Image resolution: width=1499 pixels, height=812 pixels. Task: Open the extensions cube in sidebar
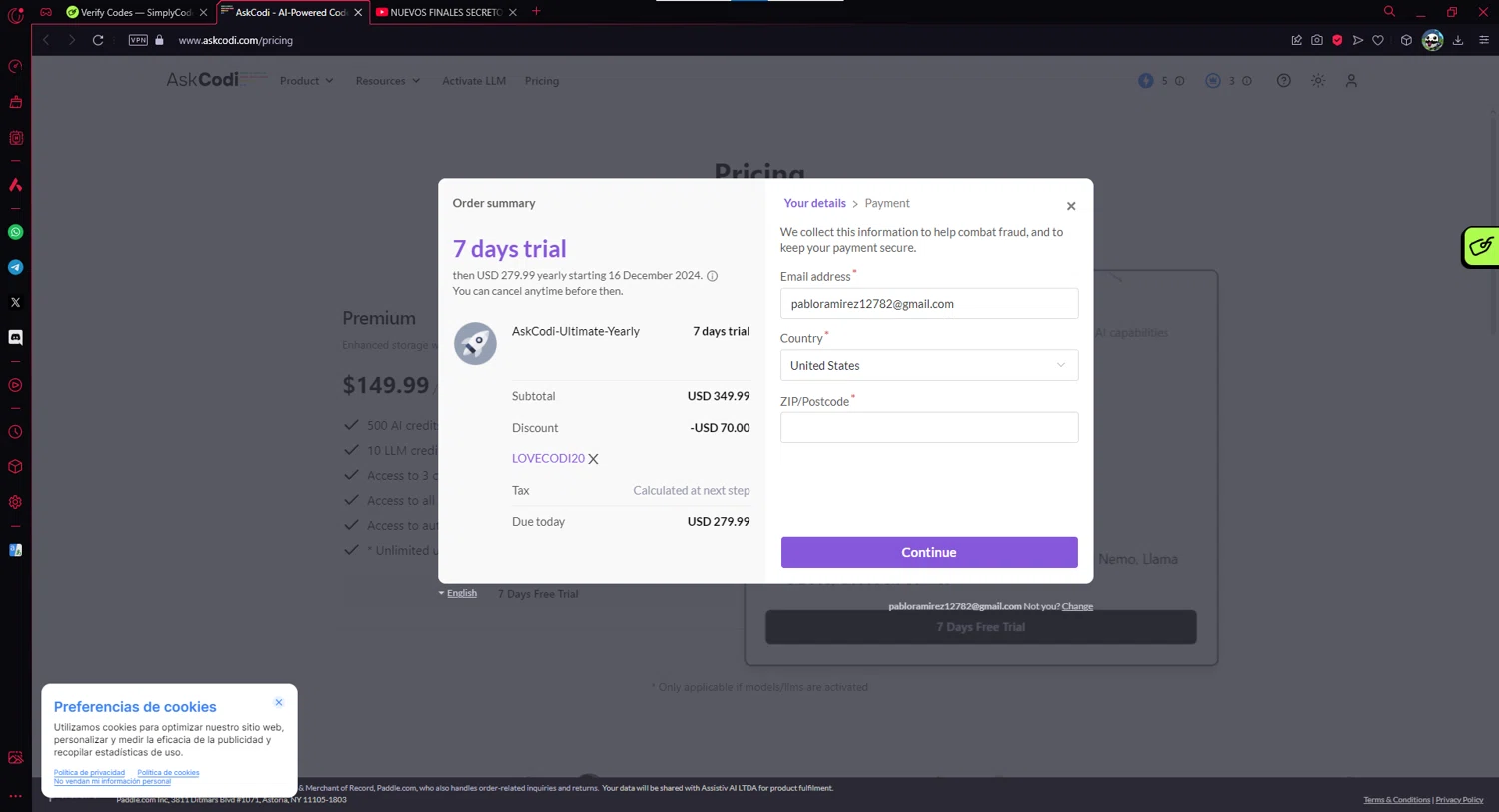[x=16, y=467]
